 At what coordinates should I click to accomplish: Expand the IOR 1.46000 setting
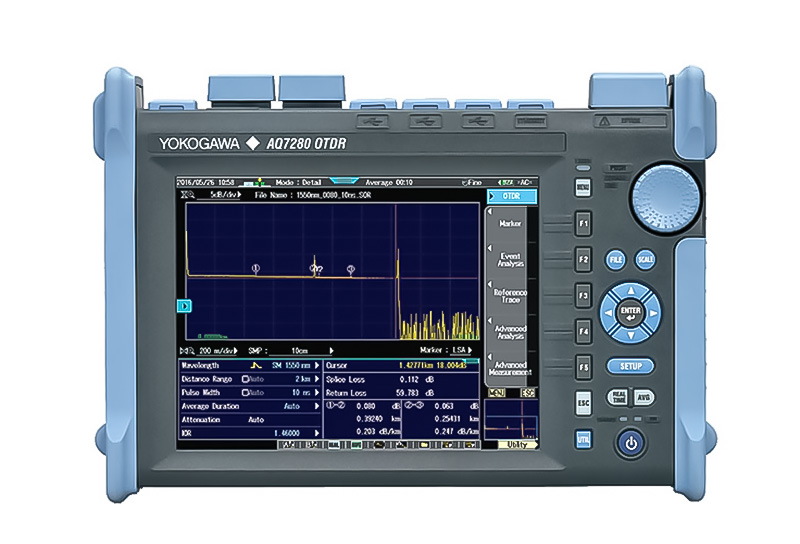(250, 433)
